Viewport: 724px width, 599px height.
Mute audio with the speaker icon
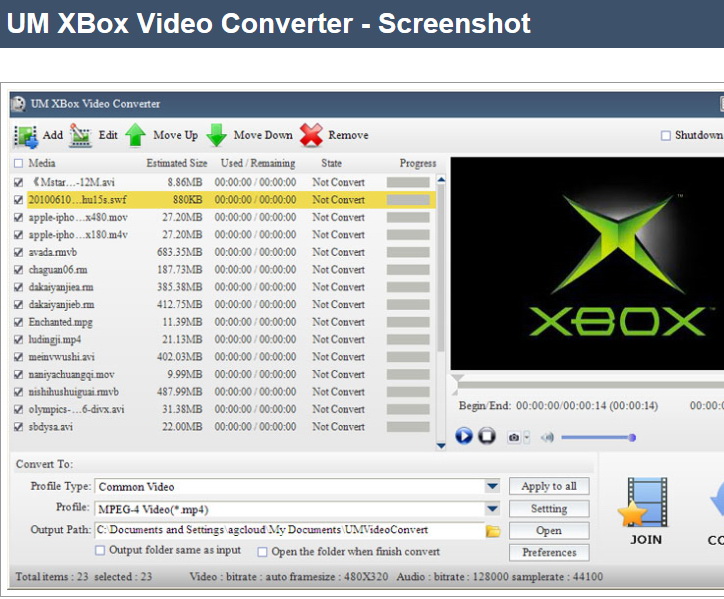(547, 437)
